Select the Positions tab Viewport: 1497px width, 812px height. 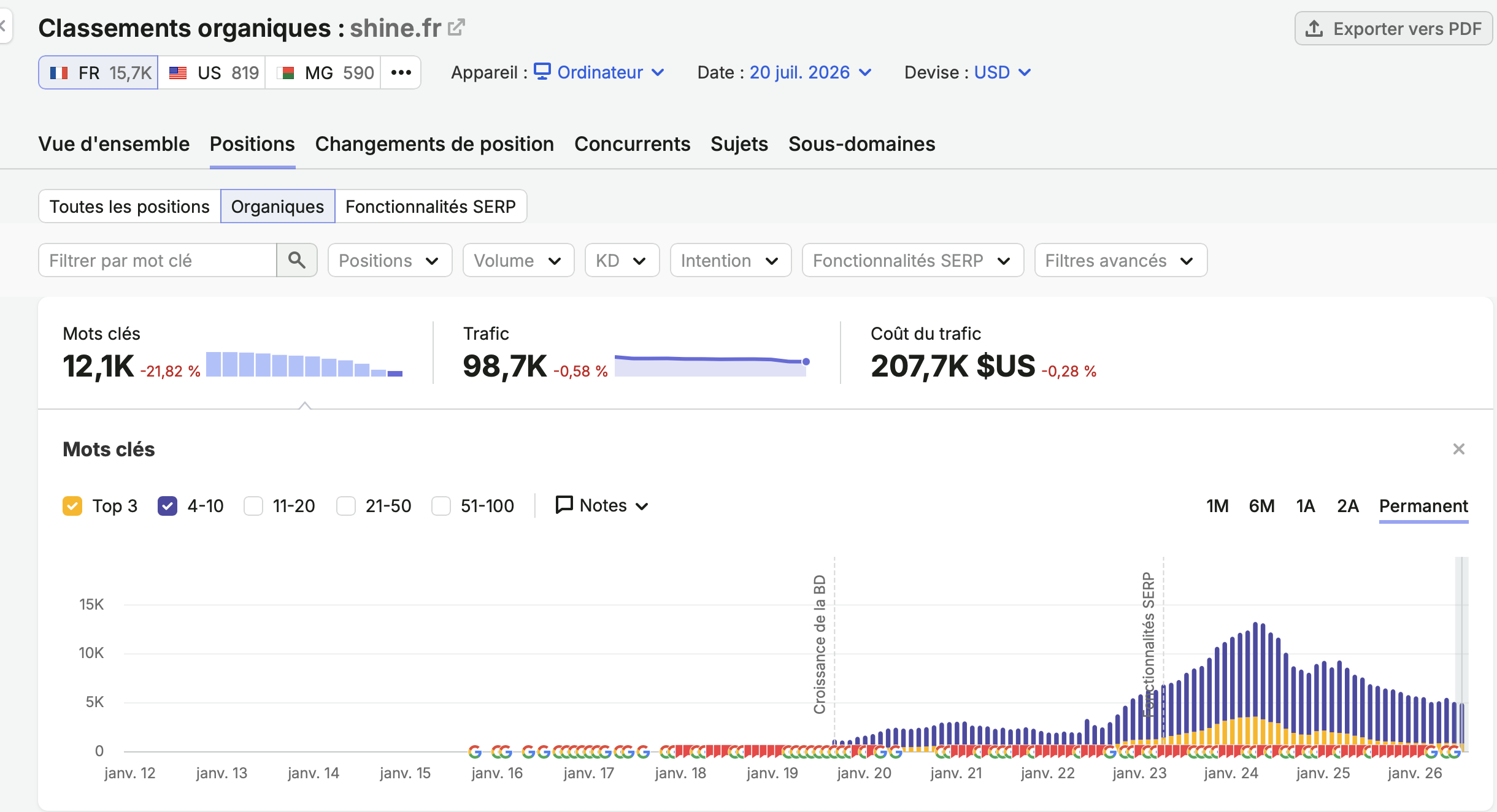(x=252, y=144)
